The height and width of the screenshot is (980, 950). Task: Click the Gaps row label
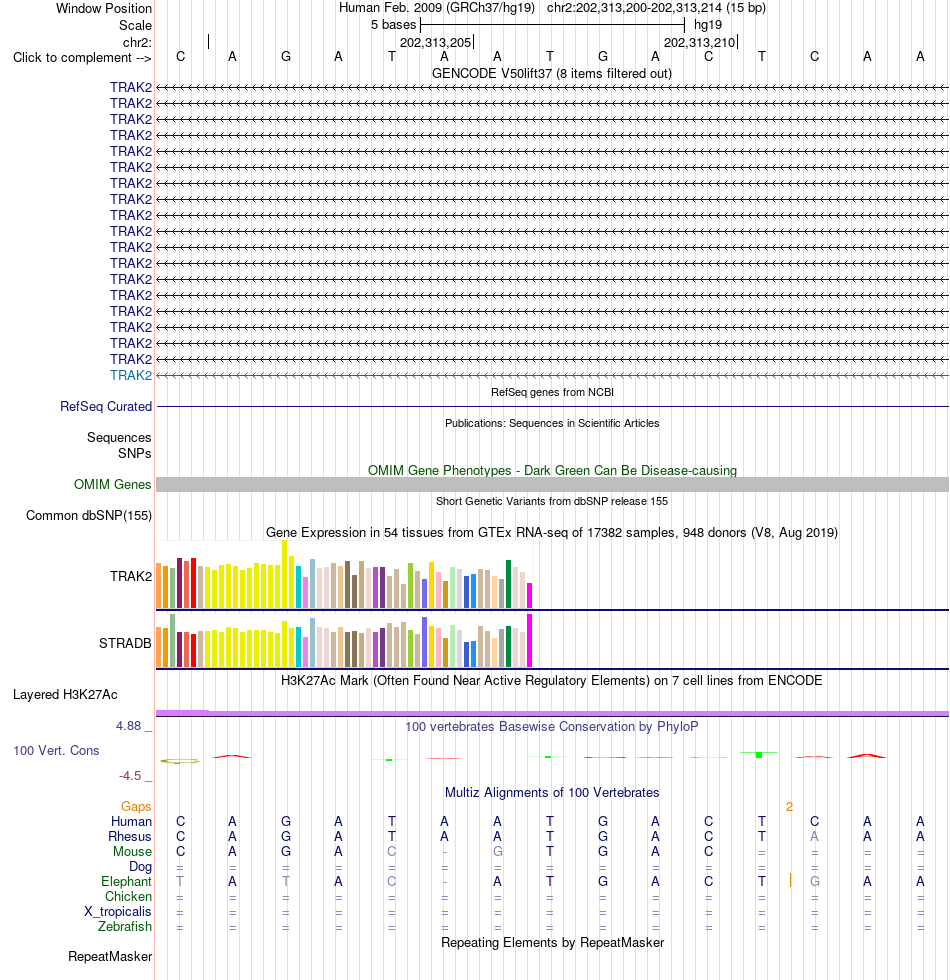pyautogui.click(x=136, y=806)
